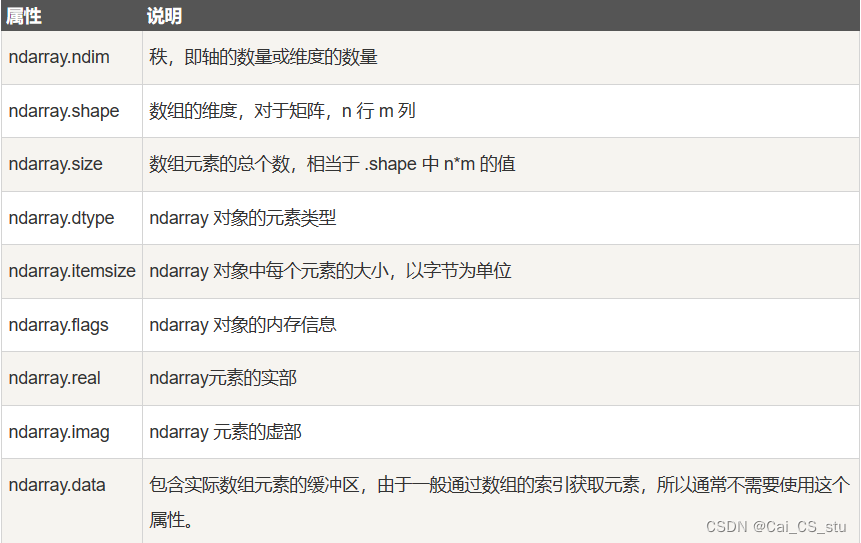Click the ndarray.flags cell
This screenshot has height=543, width=861.
coord(72,325)
